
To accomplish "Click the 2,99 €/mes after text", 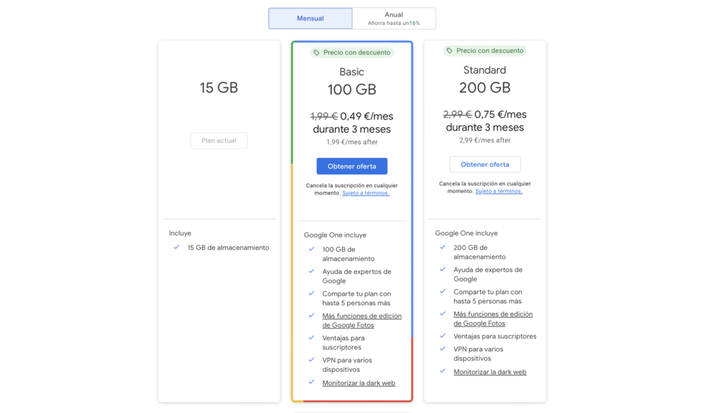I will pos(485,140).
